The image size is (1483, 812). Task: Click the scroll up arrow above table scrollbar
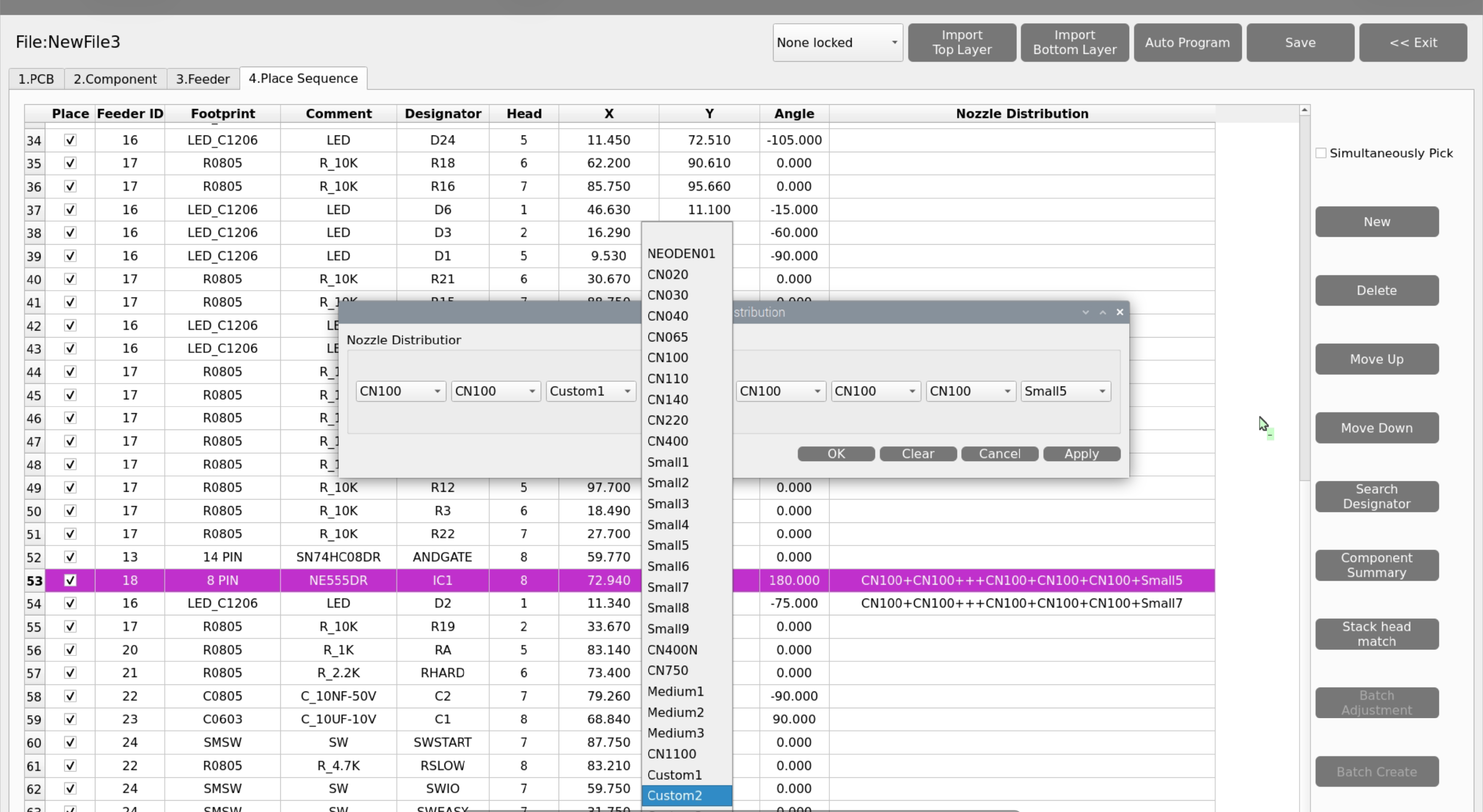[1305, 110]
